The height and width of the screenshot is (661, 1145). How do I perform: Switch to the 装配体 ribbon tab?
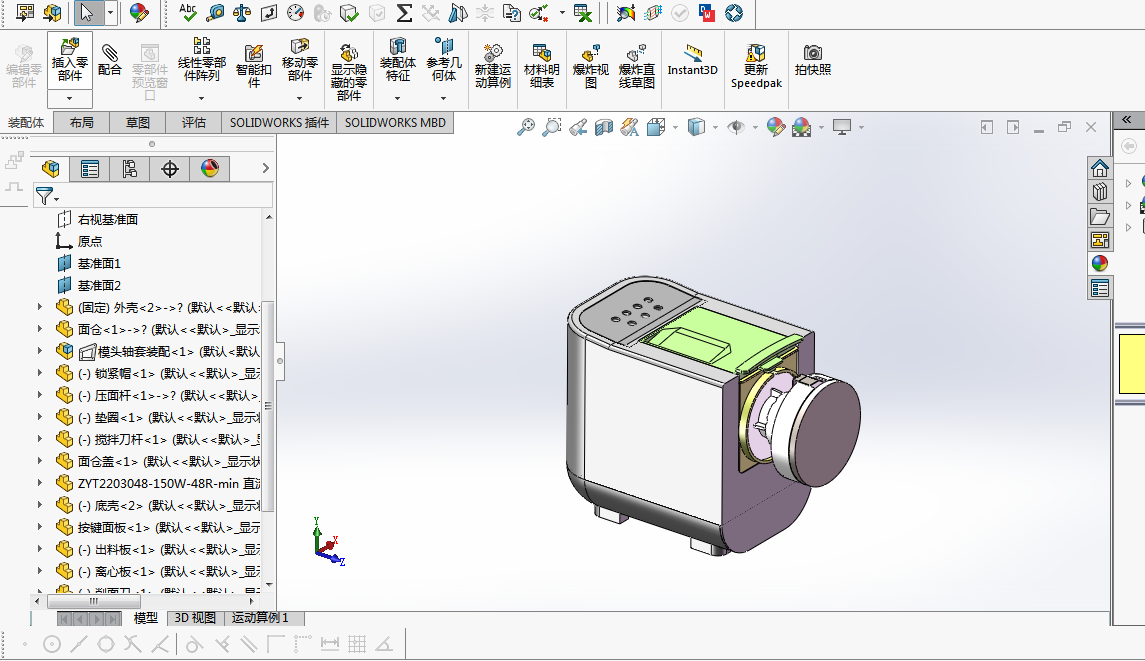point(26,123)
